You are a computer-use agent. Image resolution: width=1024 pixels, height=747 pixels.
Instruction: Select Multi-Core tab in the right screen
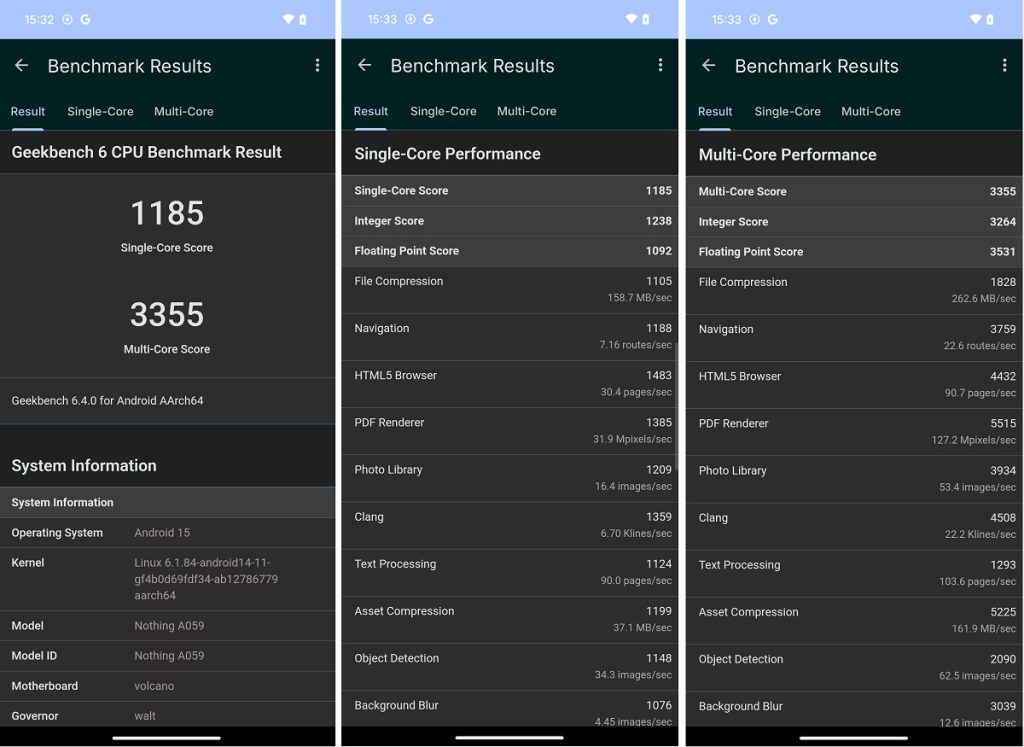pyautogui.click(x=871, y=112)
